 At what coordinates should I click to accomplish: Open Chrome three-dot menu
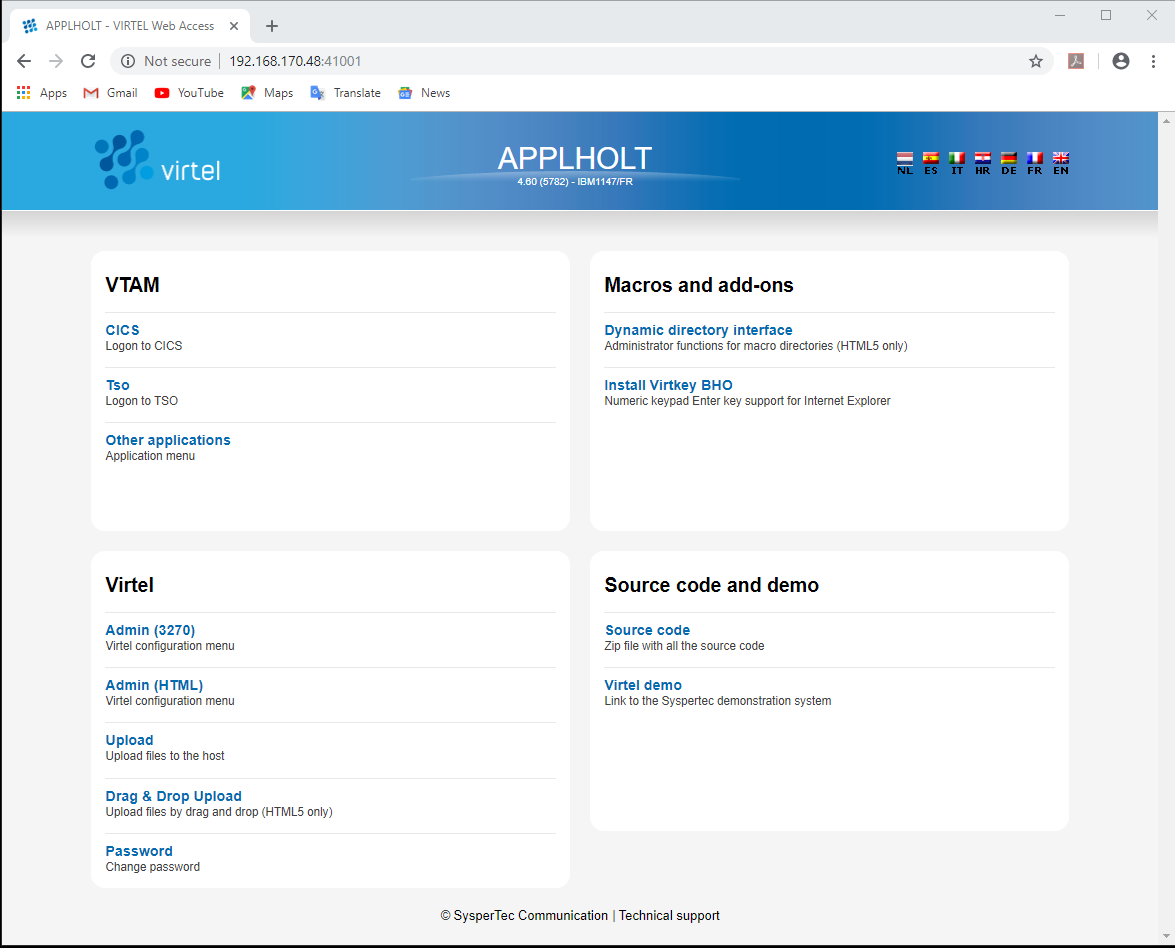click(x=1153, y=61)
